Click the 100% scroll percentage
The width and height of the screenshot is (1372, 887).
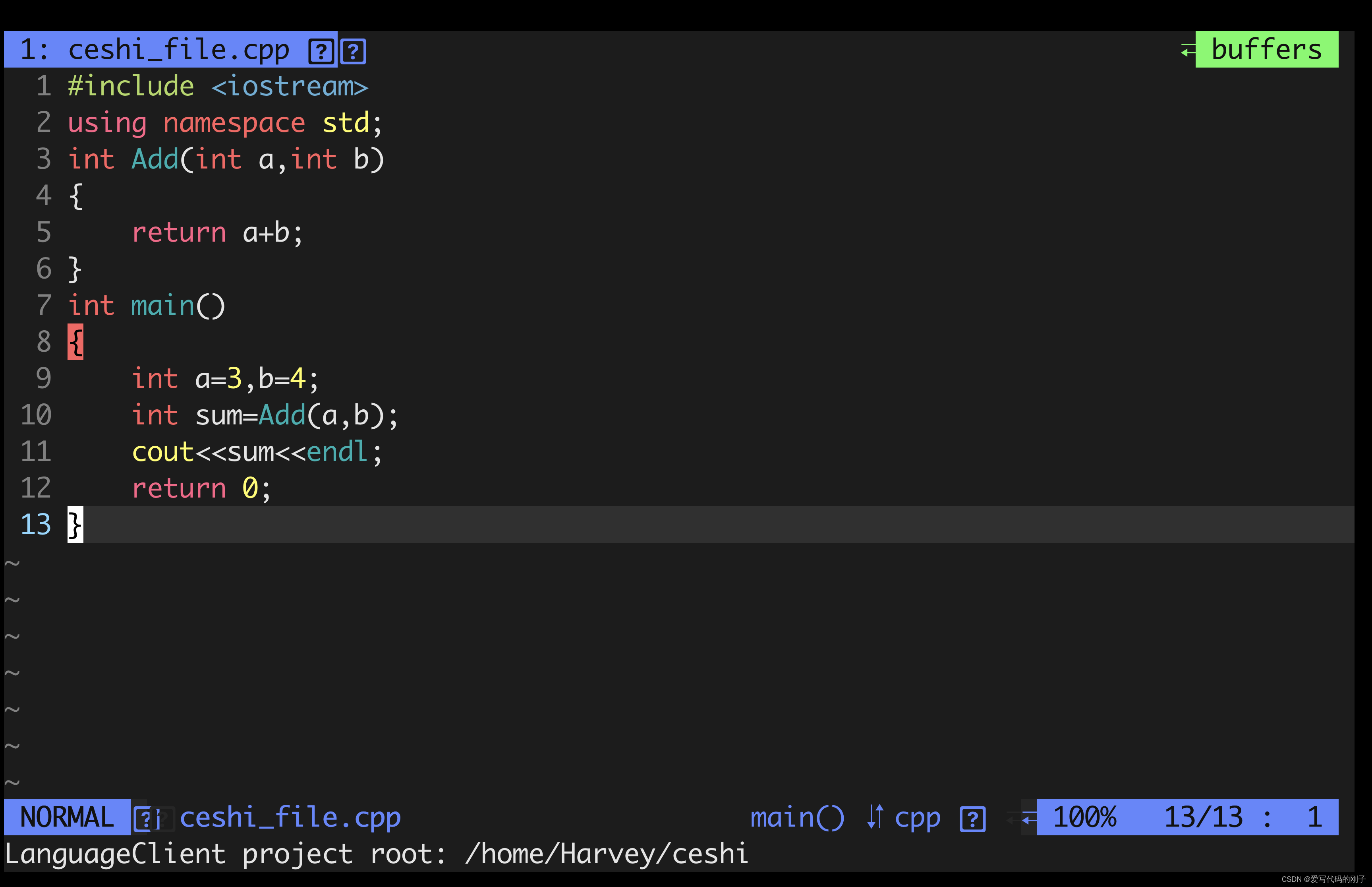click(x=1085, y=817)
